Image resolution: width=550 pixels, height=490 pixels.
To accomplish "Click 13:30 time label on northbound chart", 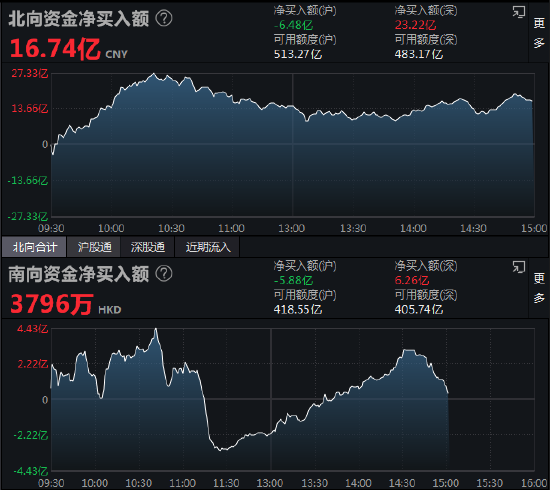I will tap(353, 229).
